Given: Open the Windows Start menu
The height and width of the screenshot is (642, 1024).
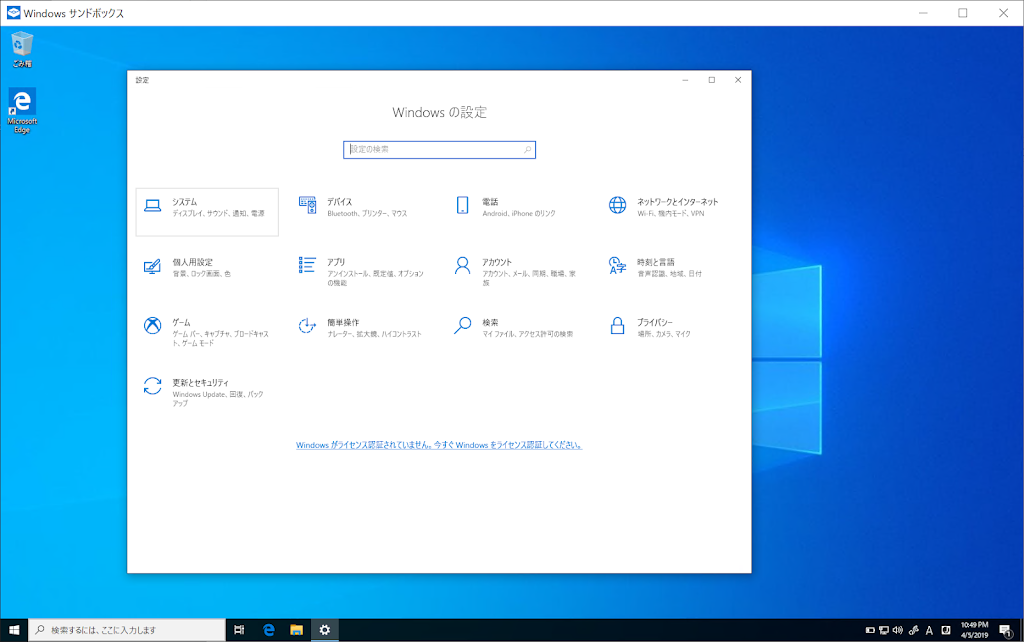Looking at the screenshot, I should point(14,630).
